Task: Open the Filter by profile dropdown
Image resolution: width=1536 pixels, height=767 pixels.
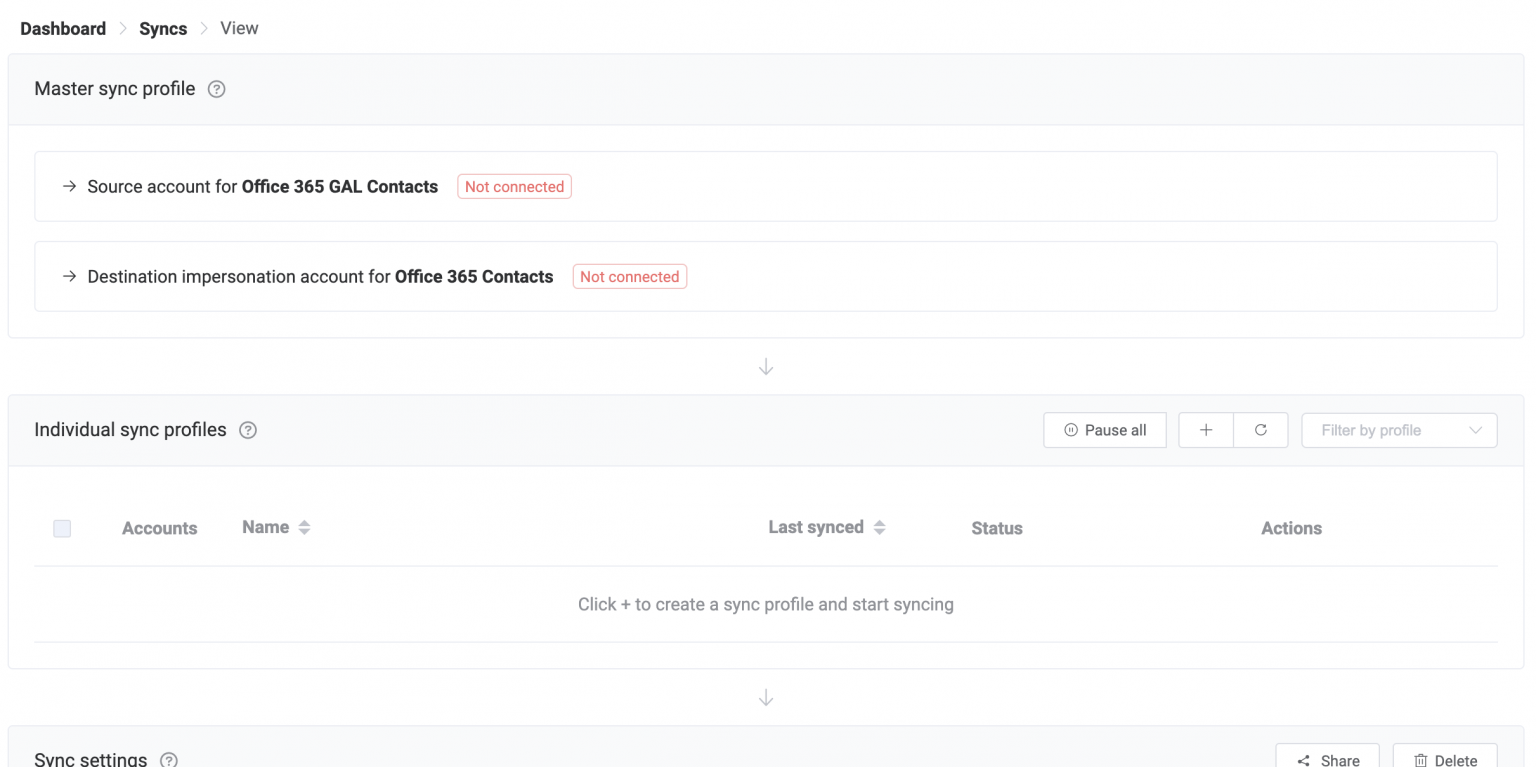Action: coord(1399,430)
